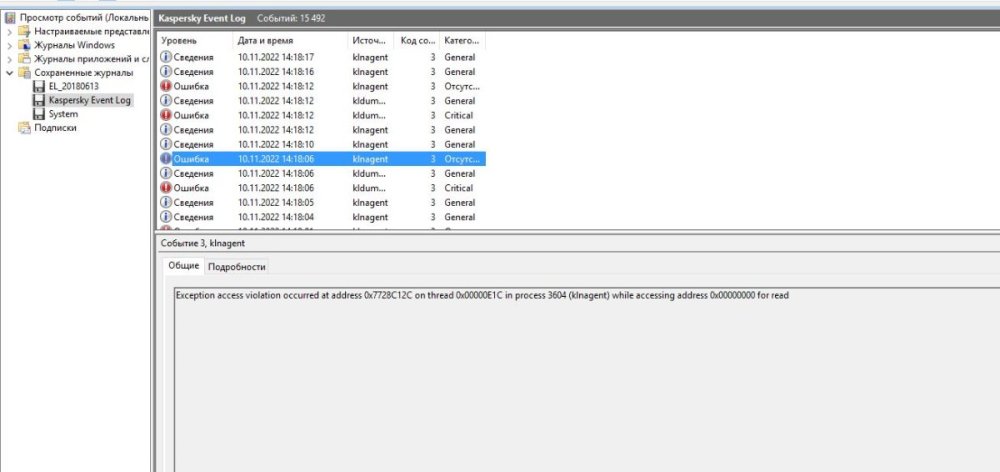This screenshot has height=472, width=1000.
Task: Click the Kaspersky Event Log title bar
Action: click(x=577, y=18)
